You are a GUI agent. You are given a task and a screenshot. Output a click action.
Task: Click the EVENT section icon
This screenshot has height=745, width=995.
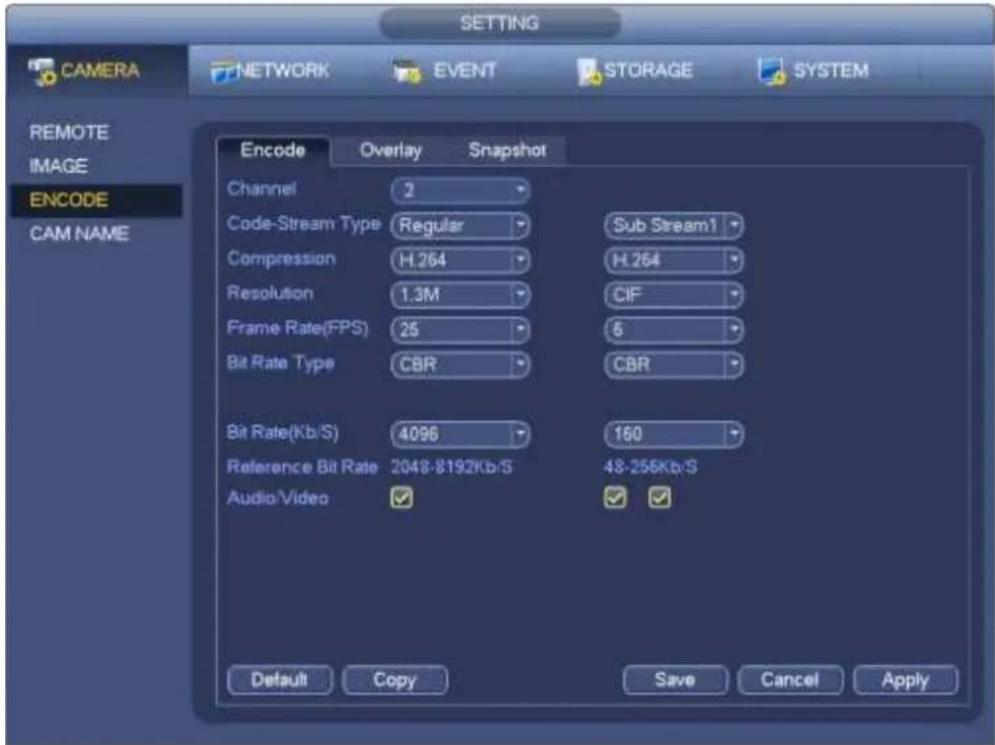(x=407, y=72)
